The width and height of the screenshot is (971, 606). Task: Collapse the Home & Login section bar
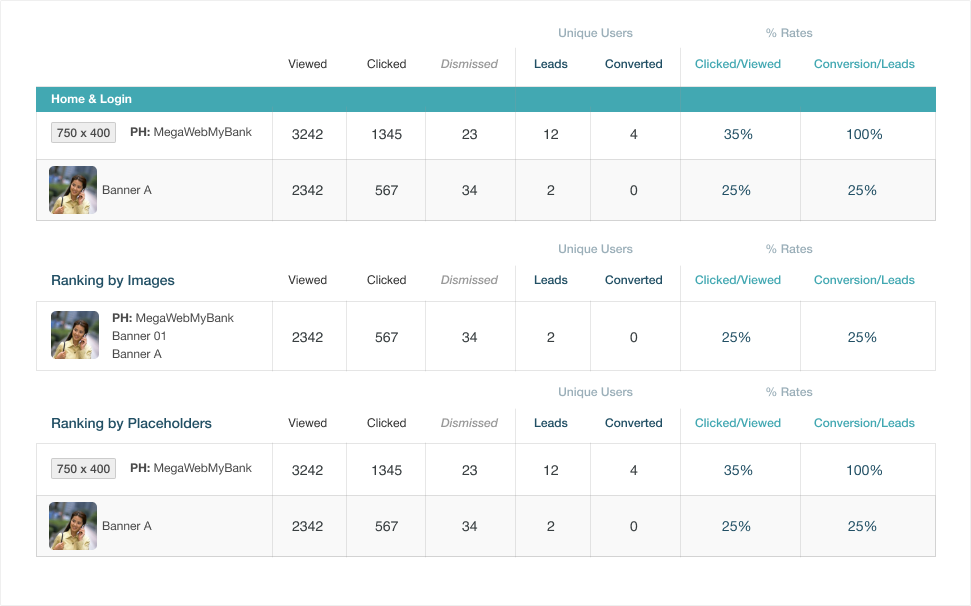pos(486,99)
